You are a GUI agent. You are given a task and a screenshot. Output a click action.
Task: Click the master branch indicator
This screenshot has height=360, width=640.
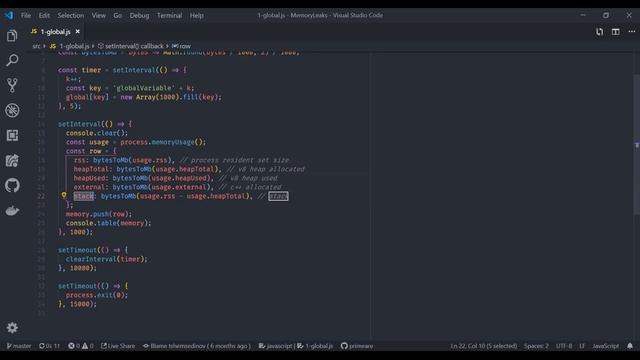pyautogui.click(x=19, y=346)
